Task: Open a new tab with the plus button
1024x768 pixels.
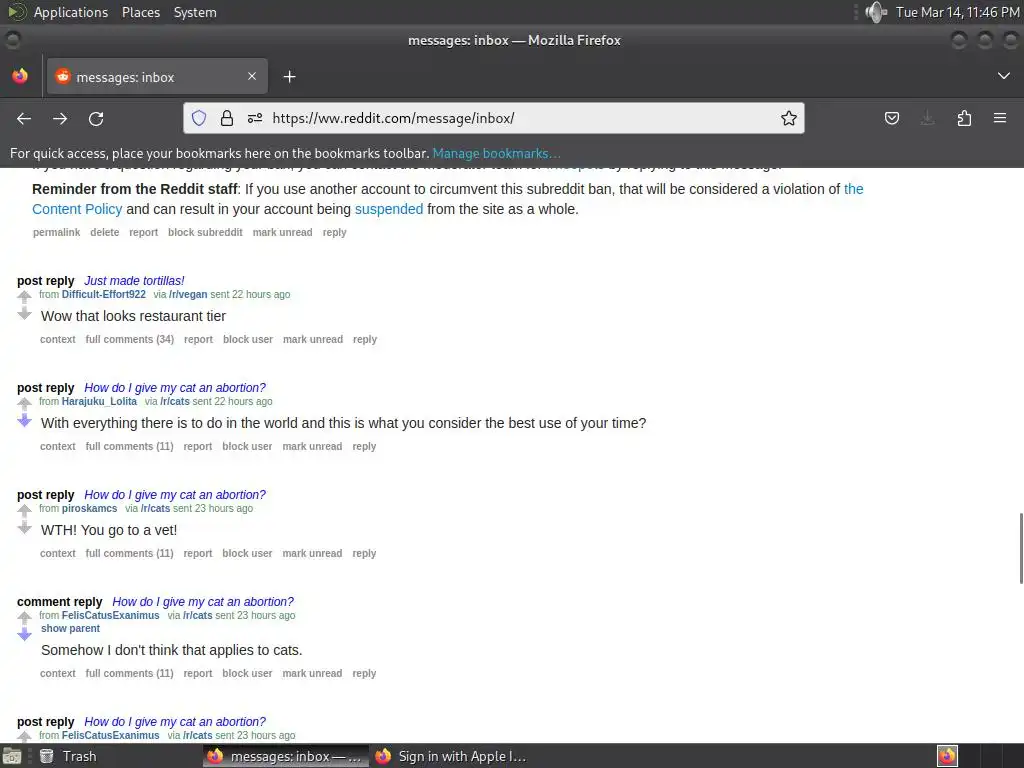Action: pyautogui.click(x=289, y=77)
